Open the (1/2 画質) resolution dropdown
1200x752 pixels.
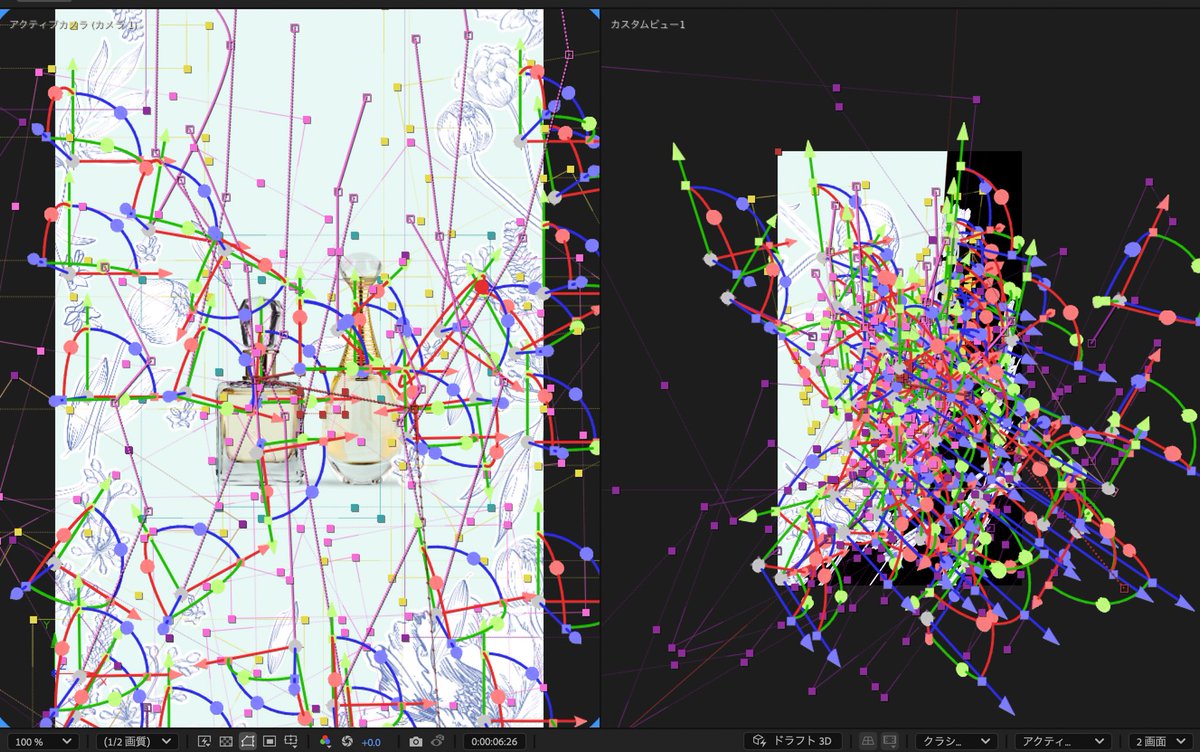click(139, 742)
